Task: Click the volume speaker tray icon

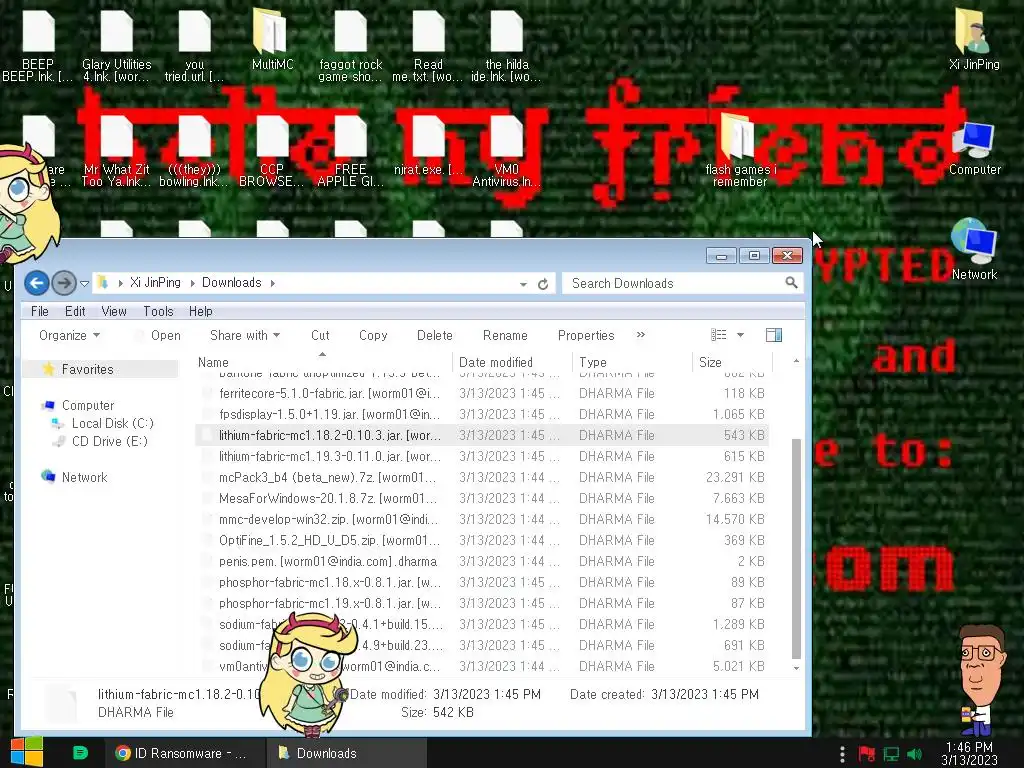Action: (915, 754)
